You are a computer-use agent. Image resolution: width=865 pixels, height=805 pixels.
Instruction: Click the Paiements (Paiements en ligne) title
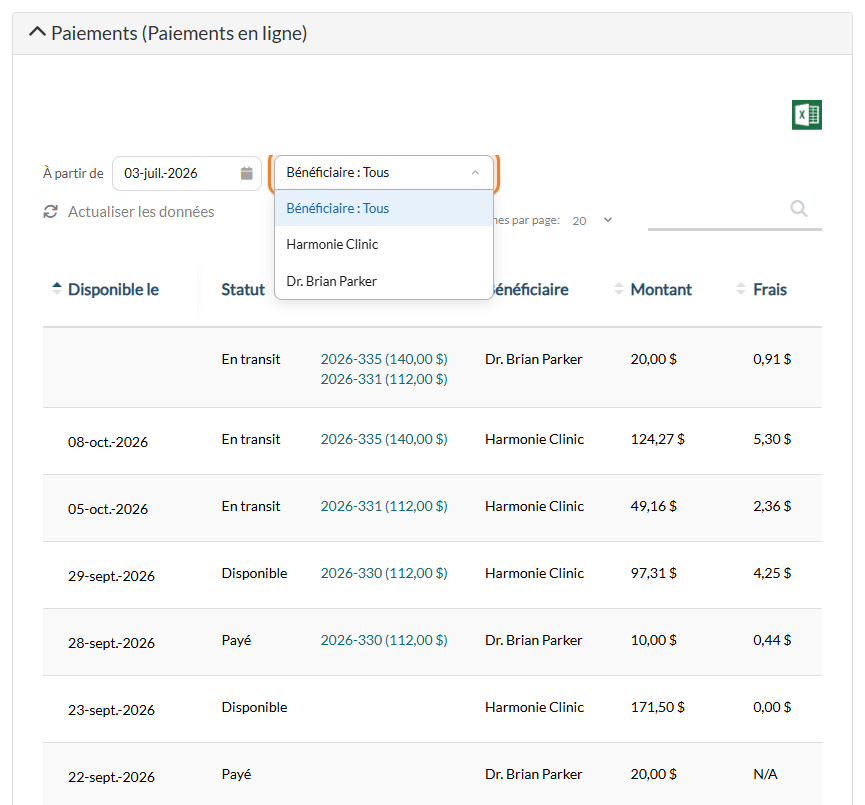(x=179, y=33)
